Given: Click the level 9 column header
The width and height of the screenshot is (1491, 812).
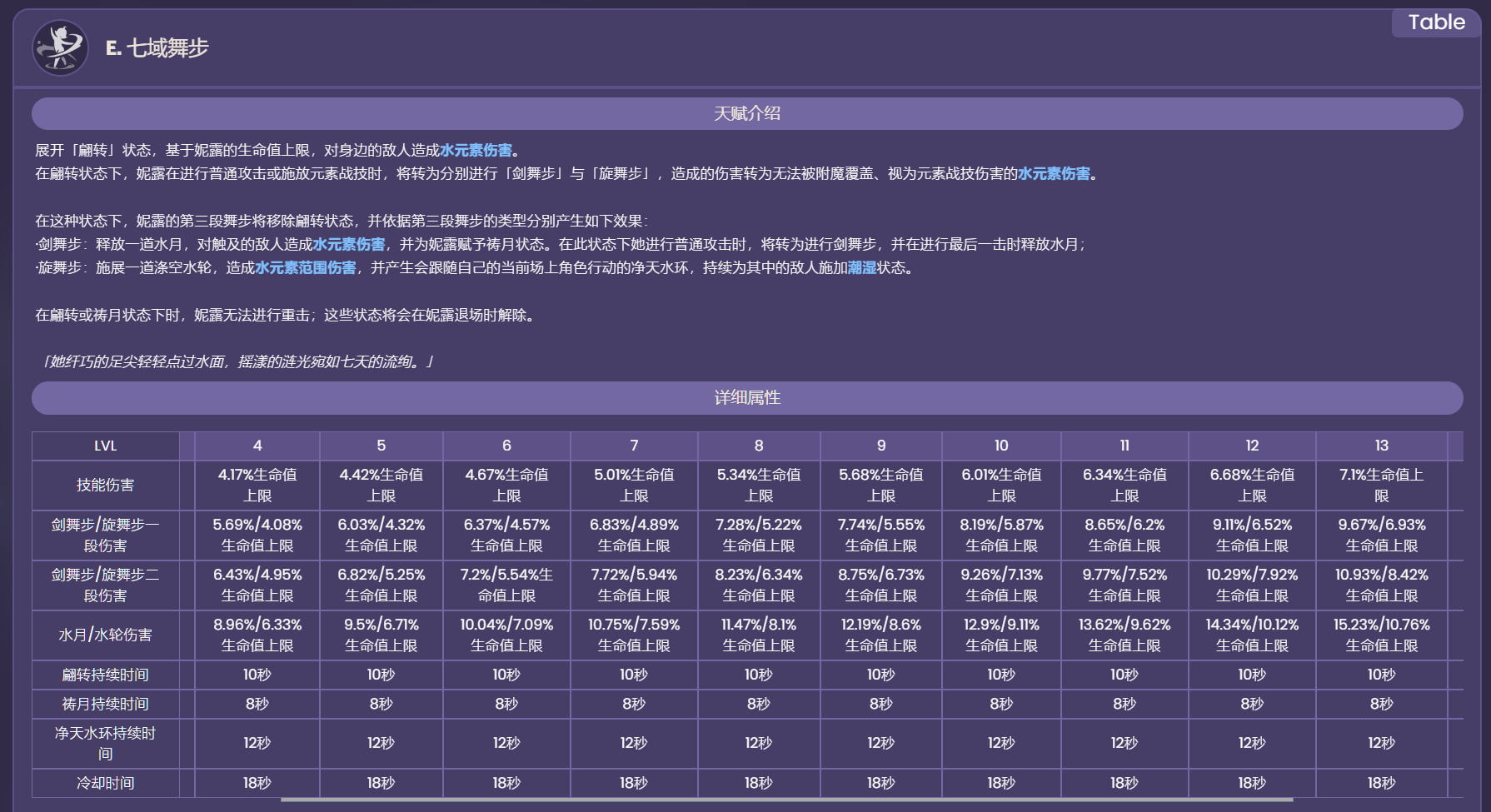Looking at the screenshot, I should coord(881,446).
